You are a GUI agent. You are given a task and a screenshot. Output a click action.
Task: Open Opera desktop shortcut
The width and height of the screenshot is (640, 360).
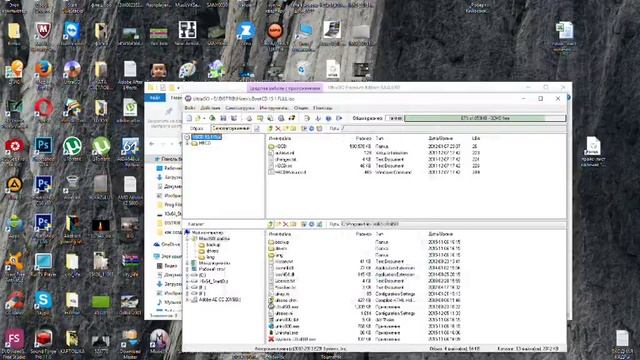[43, 109]
